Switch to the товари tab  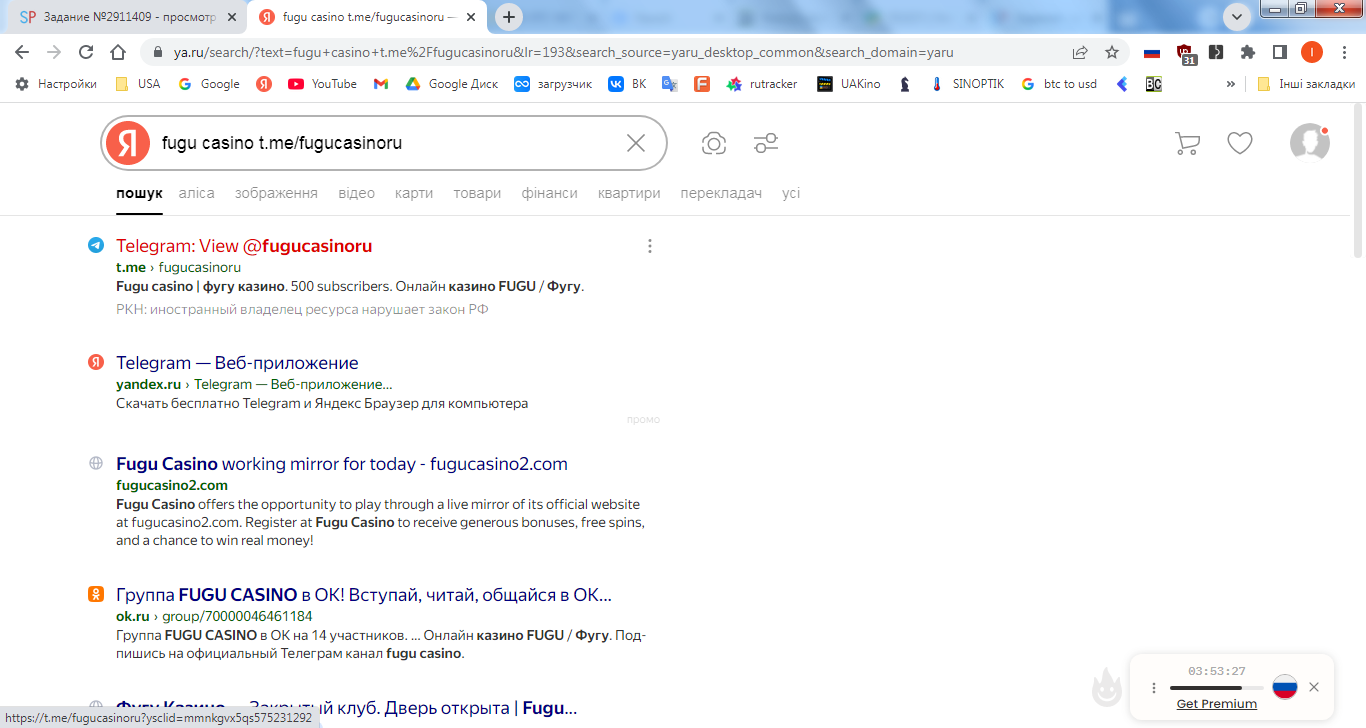(x=477, y=193)
